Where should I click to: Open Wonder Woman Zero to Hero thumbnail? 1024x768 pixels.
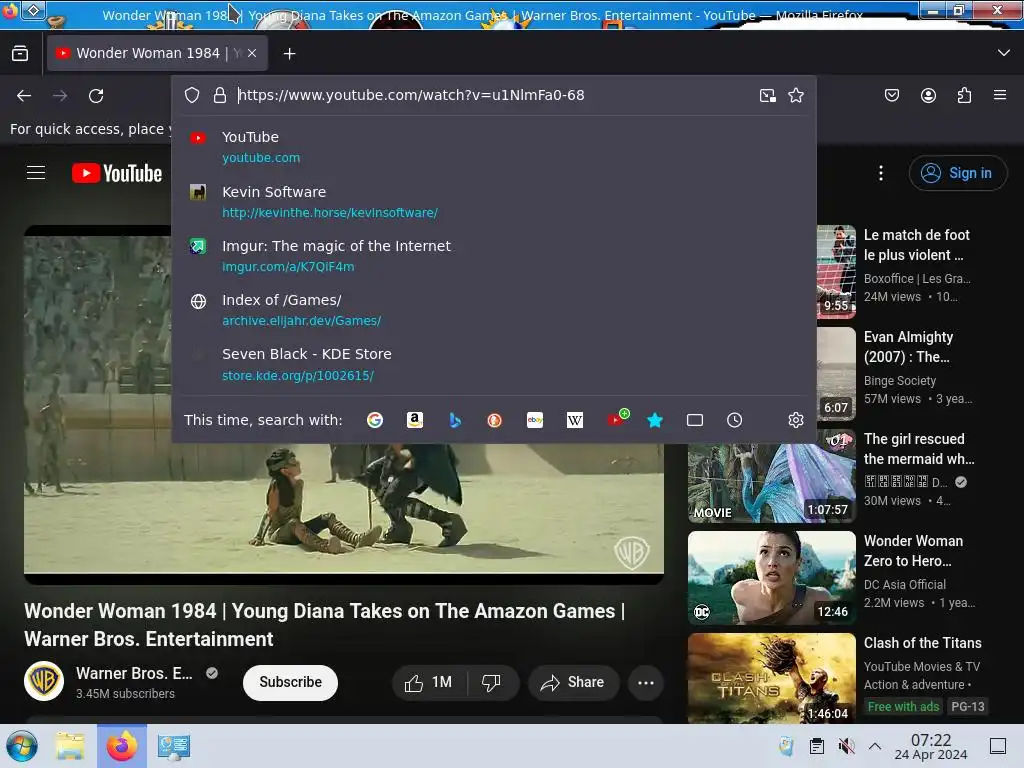click(771, 578)
